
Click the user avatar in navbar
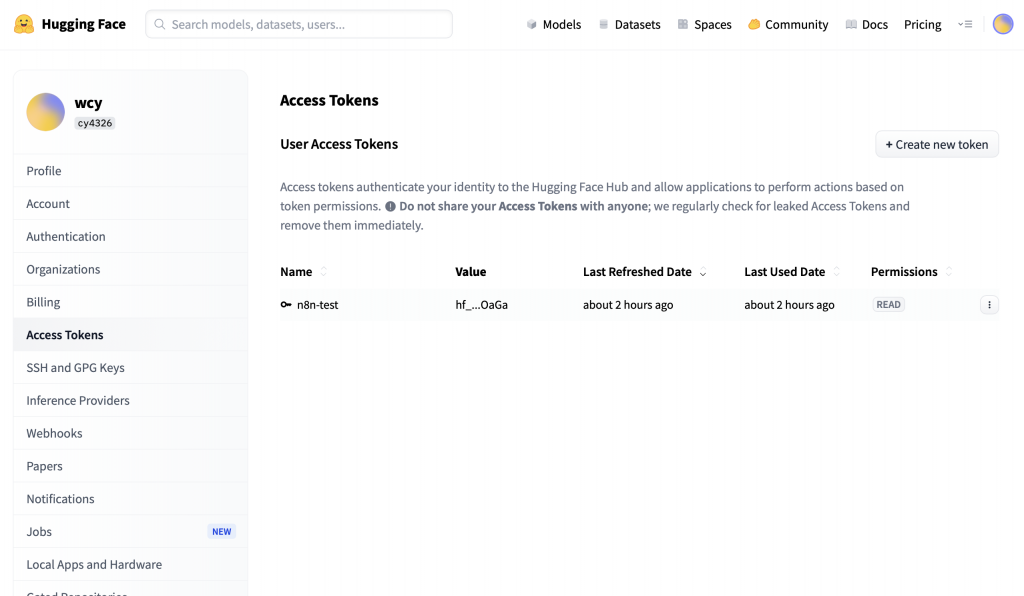tap(1003, 24)
